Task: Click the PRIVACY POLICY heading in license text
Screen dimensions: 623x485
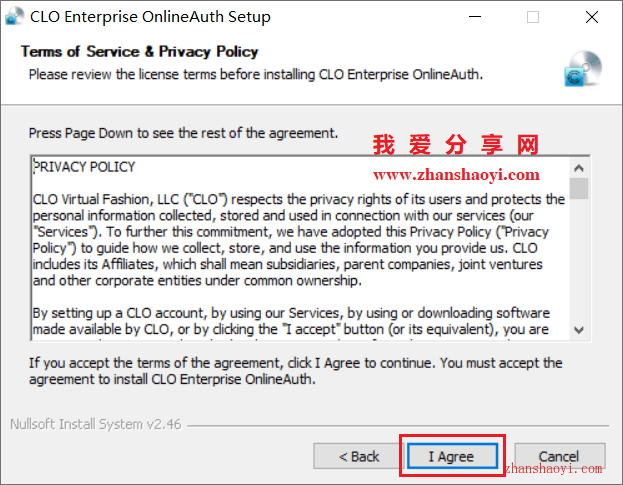Action: click(84, 167)
